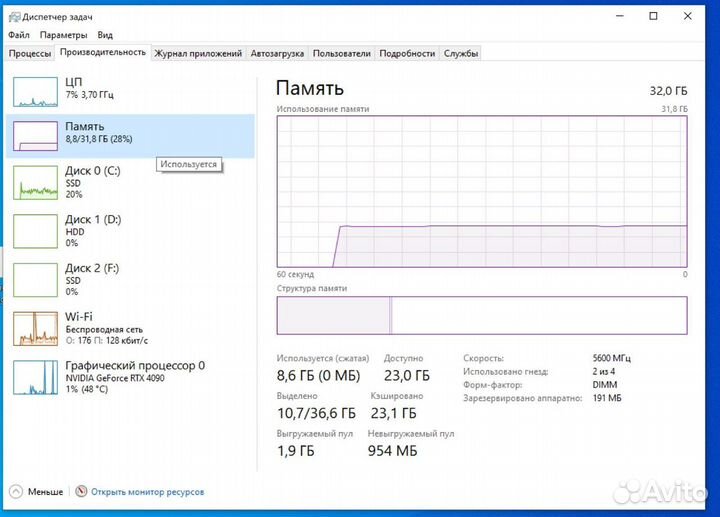Click the Диск 2 (F:) activity thumbnail
Screen dimensions: 720x517
(35, 280)
